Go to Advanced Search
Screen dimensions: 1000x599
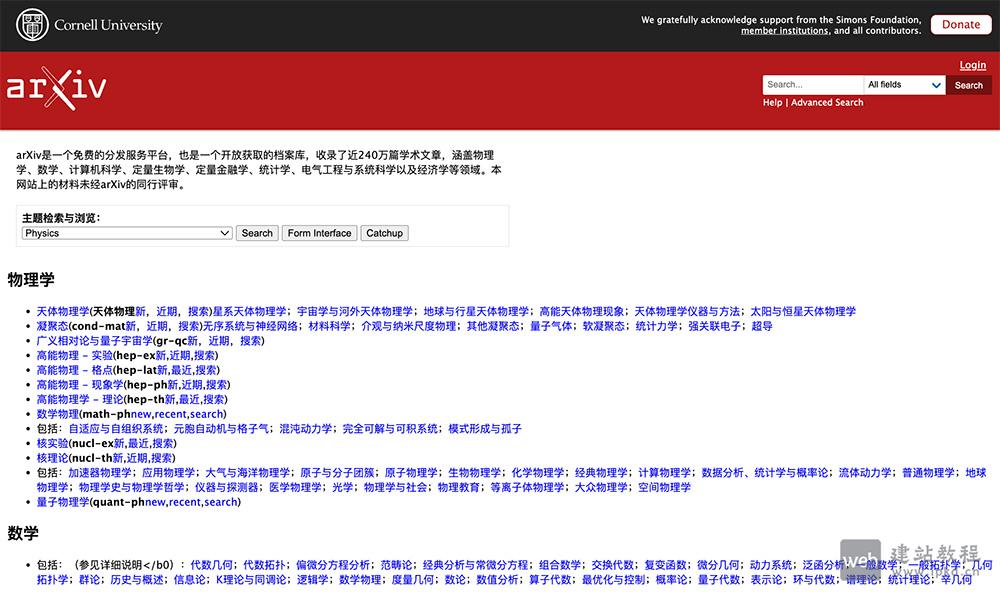pyautogui.click(x=827, y=102)
